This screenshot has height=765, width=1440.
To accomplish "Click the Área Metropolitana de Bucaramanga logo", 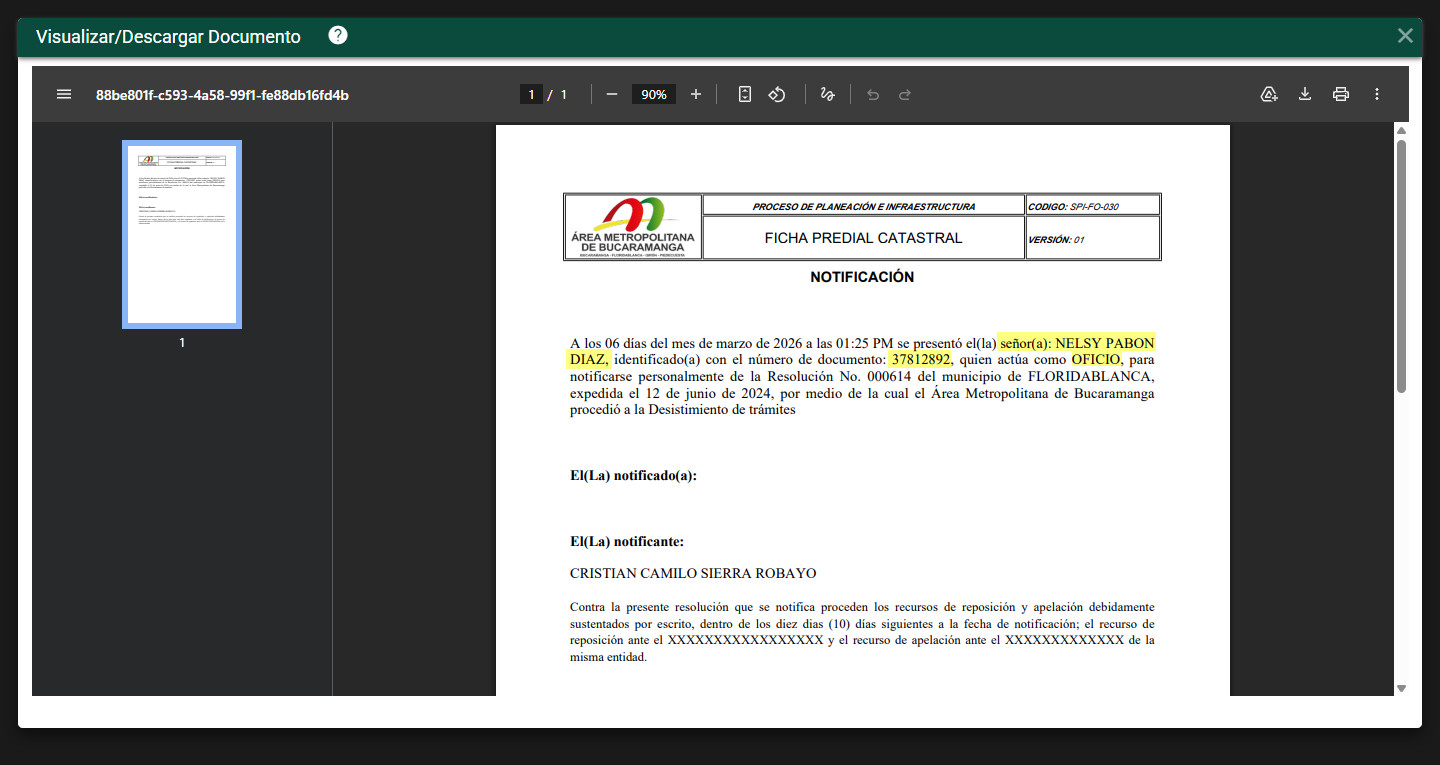I will [x=633, y=226].
